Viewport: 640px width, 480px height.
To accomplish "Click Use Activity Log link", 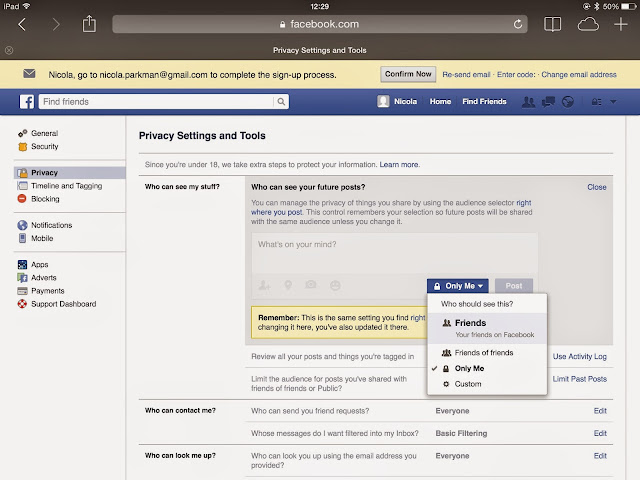I will [579, 356].
